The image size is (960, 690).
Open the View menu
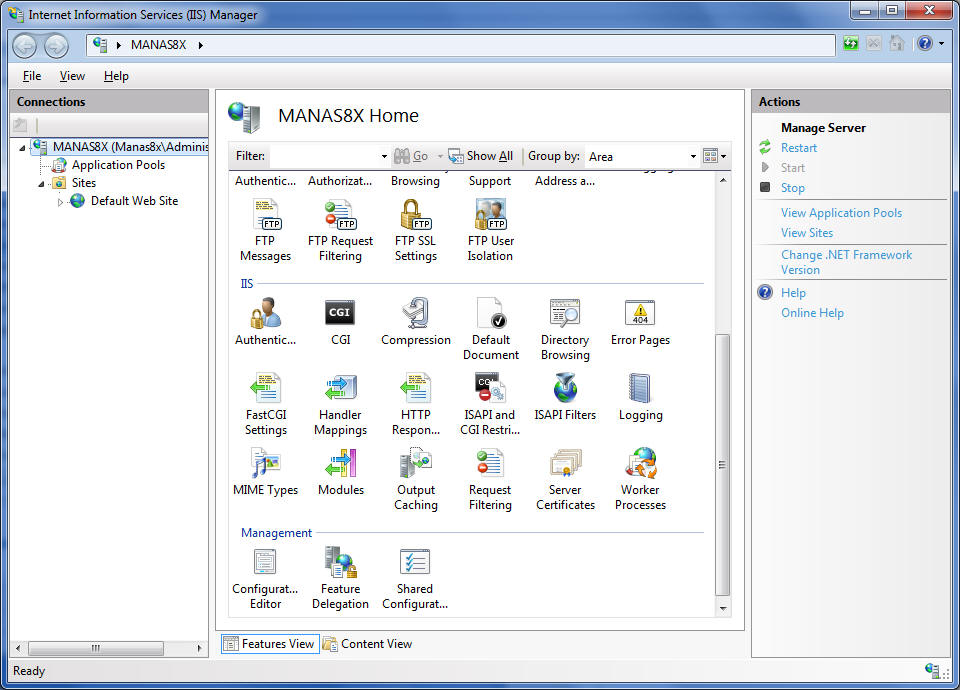[72, 76]
